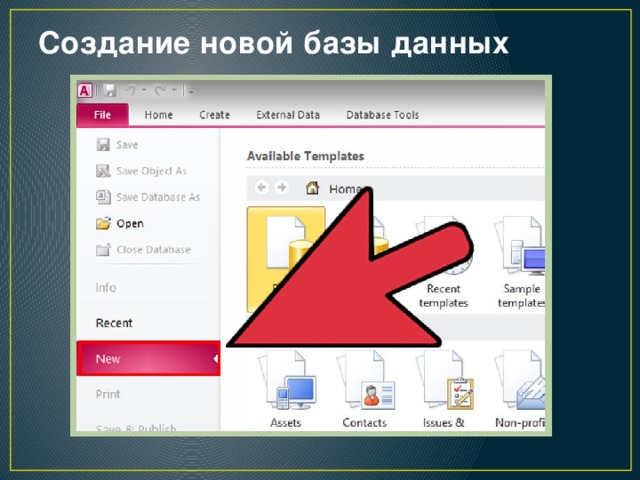The height and width of the screenshot is (480, 640).
Task: Go back with the templates Back arrow
Action: point(262,188)
